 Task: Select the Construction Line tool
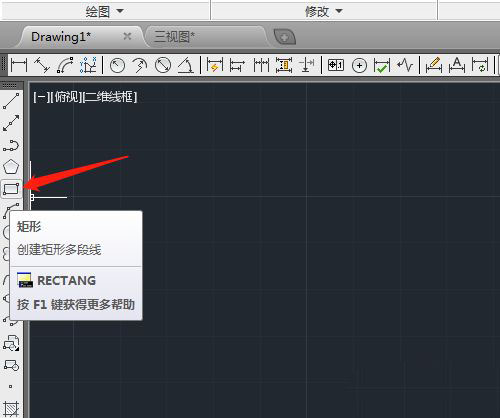(11, 123)
